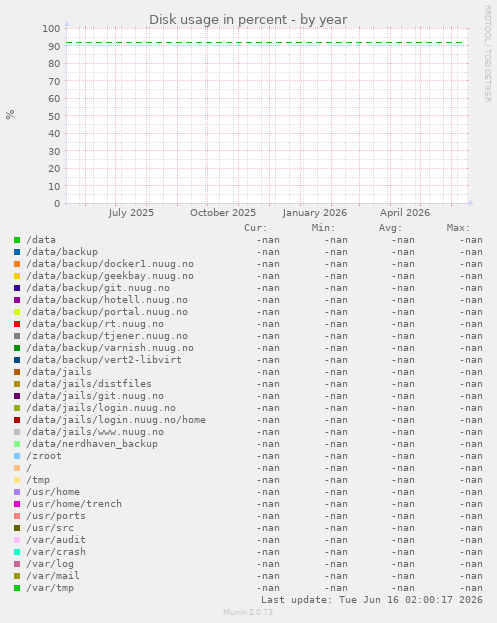Select the /data legend label
497x623 pixels.
click(x=41, y=240)
